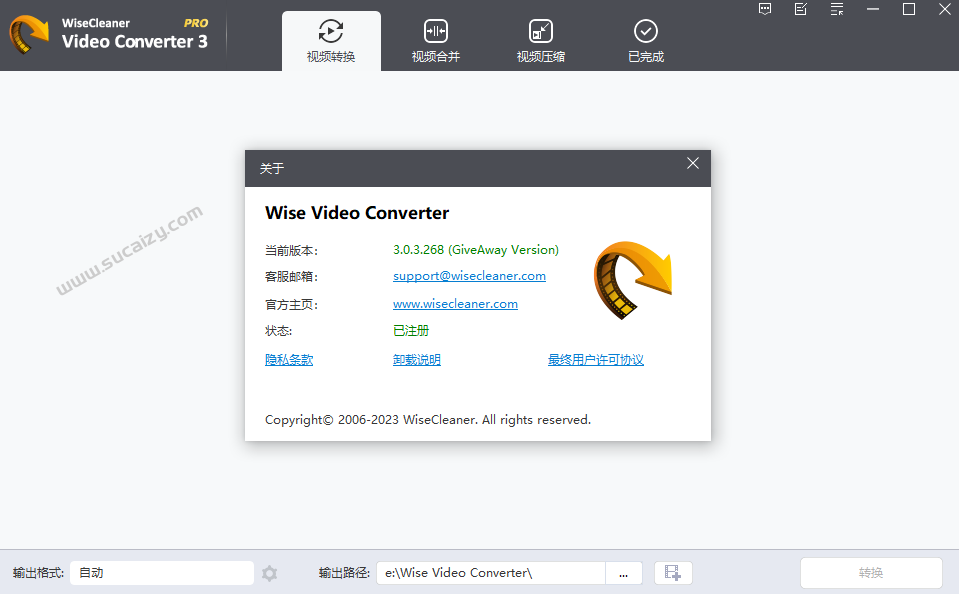Browse output folder with the ... button

(624, 573)
